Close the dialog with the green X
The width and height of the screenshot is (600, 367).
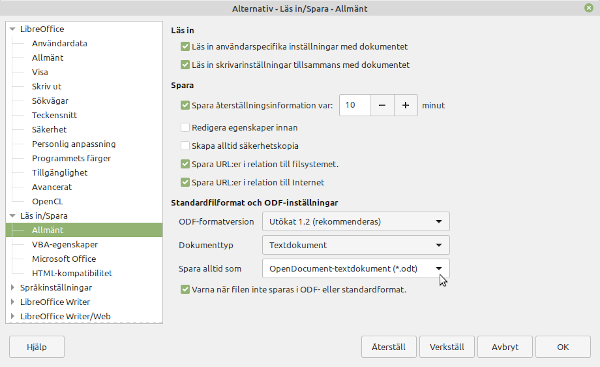coord(589,8)
